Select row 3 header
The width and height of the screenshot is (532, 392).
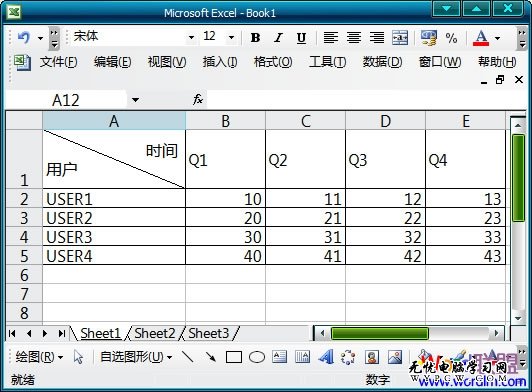[24, 218]
